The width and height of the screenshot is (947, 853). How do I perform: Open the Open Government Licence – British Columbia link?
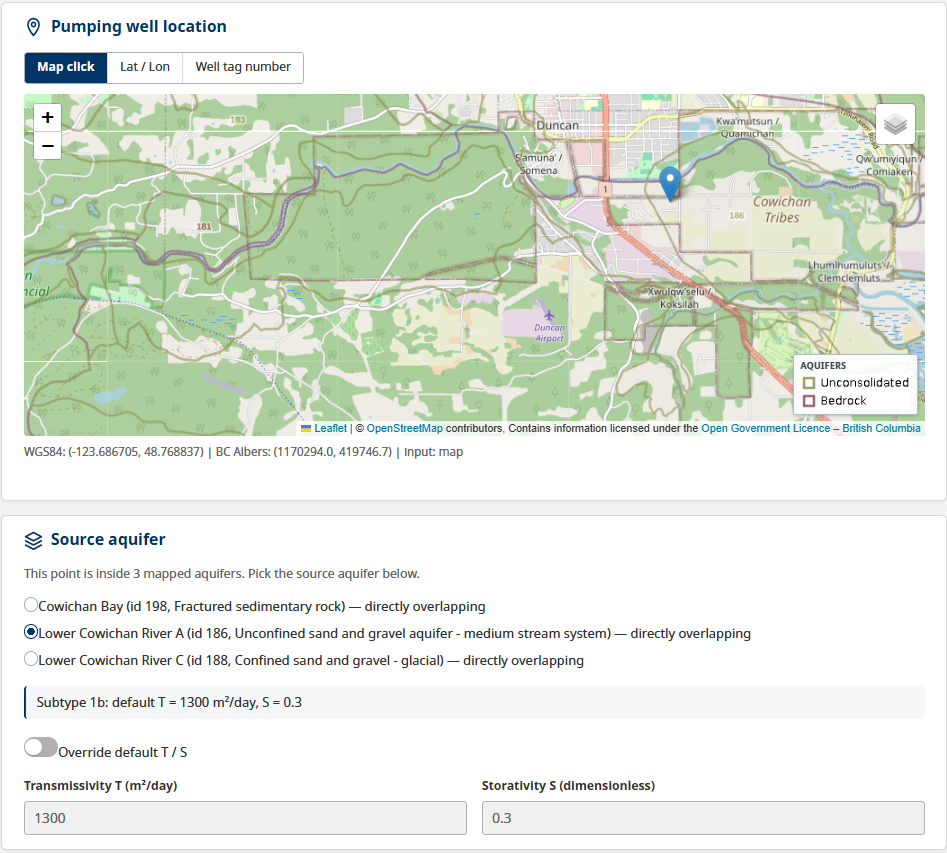click(x=811, y=428)
